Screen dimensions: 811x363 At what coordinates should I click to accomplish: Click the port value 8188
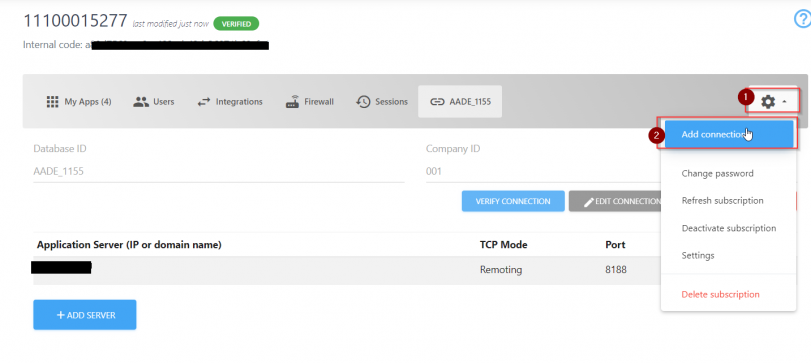[x=616, y=269]
